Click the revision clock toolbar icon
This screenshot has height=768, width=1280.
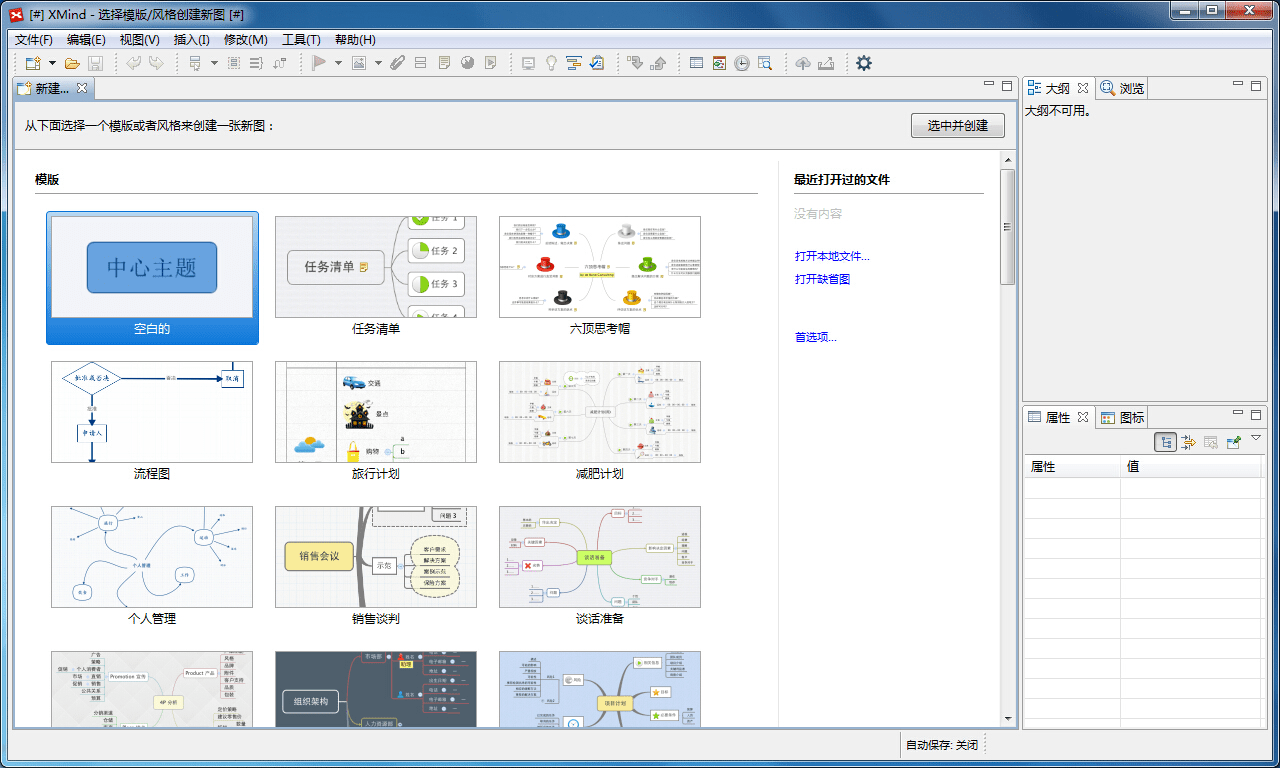[742, 63]
